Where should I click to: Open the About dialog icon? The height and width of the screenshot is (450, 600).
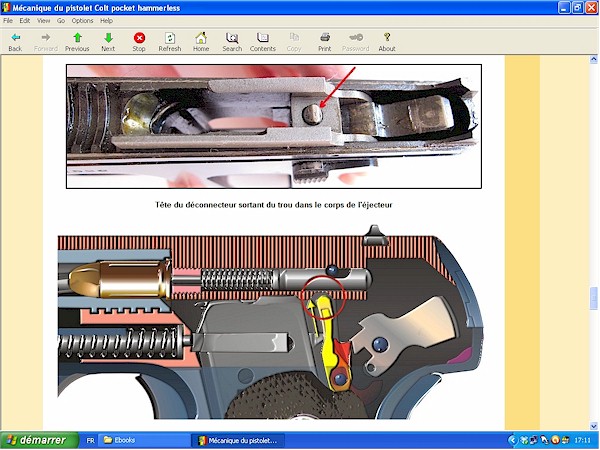click(386, 38)
